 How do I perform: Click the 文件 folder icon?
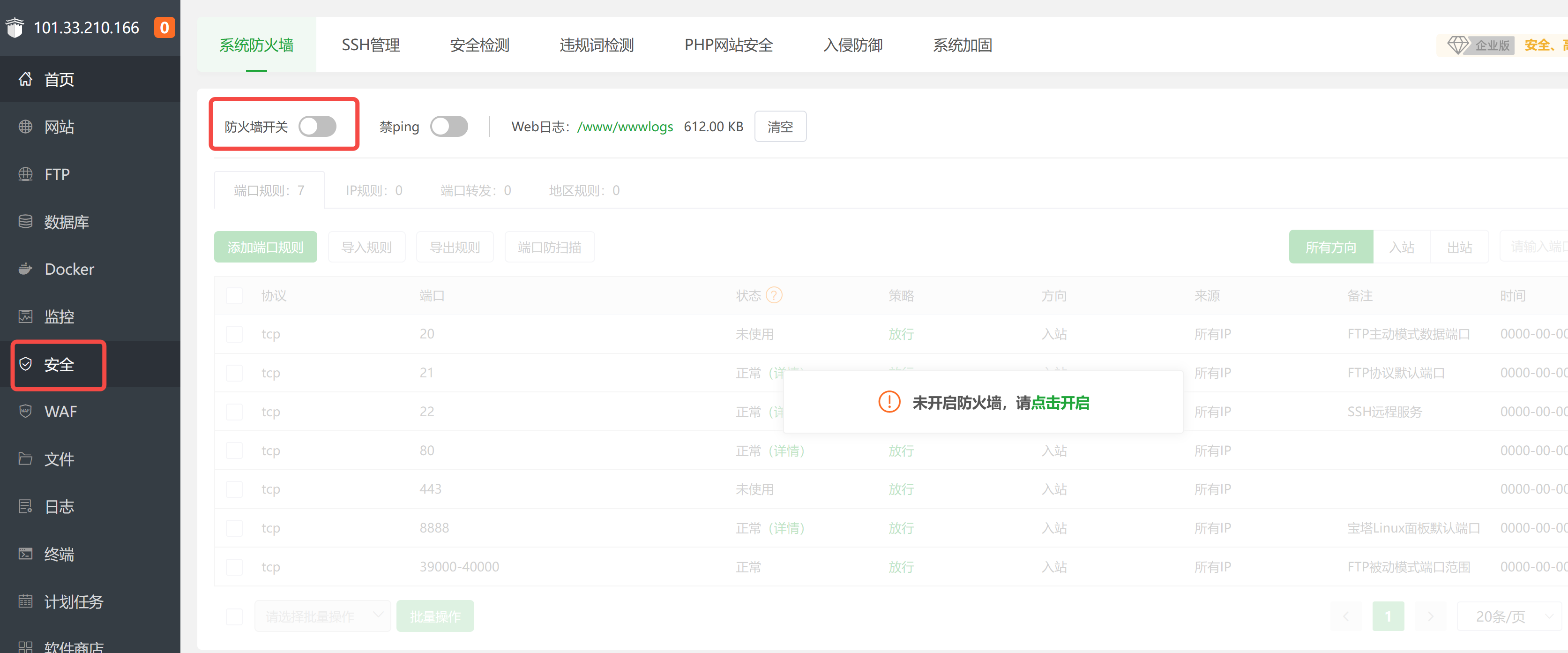pos(25,458)
